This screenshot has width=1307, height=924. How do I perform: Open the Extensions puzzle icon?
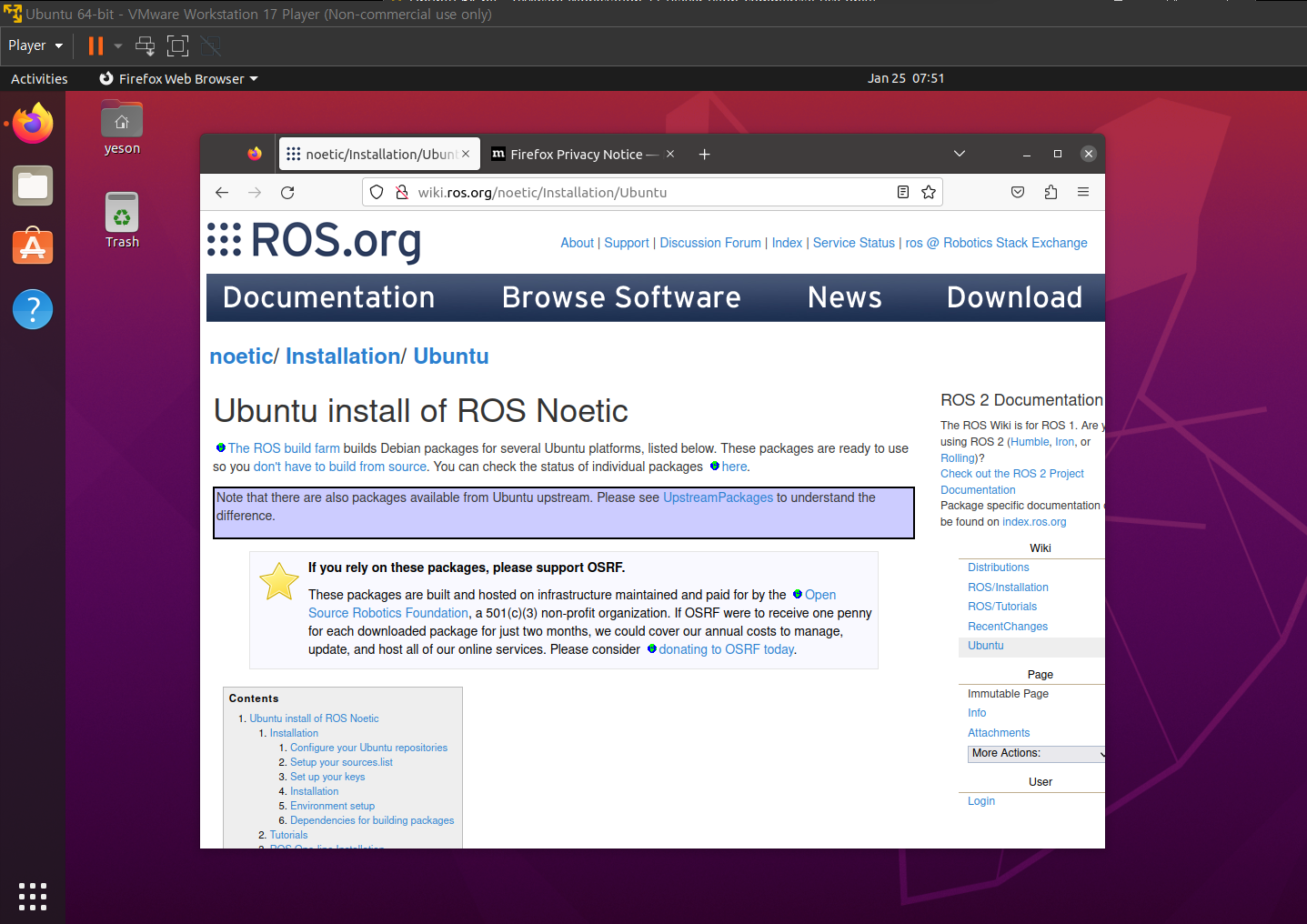[1051, 192]
